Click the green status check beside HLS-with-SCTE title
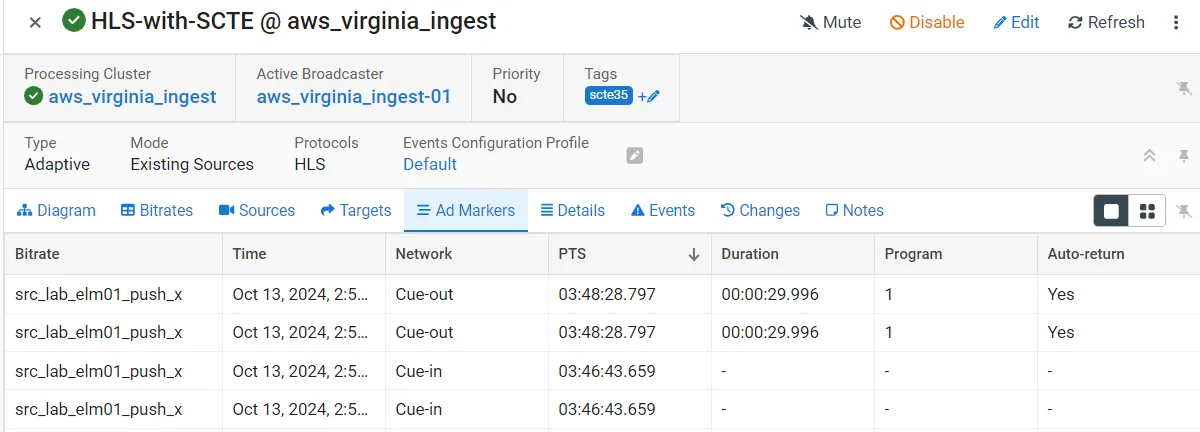Screen dimensions: 1200x432 (73, 21)
